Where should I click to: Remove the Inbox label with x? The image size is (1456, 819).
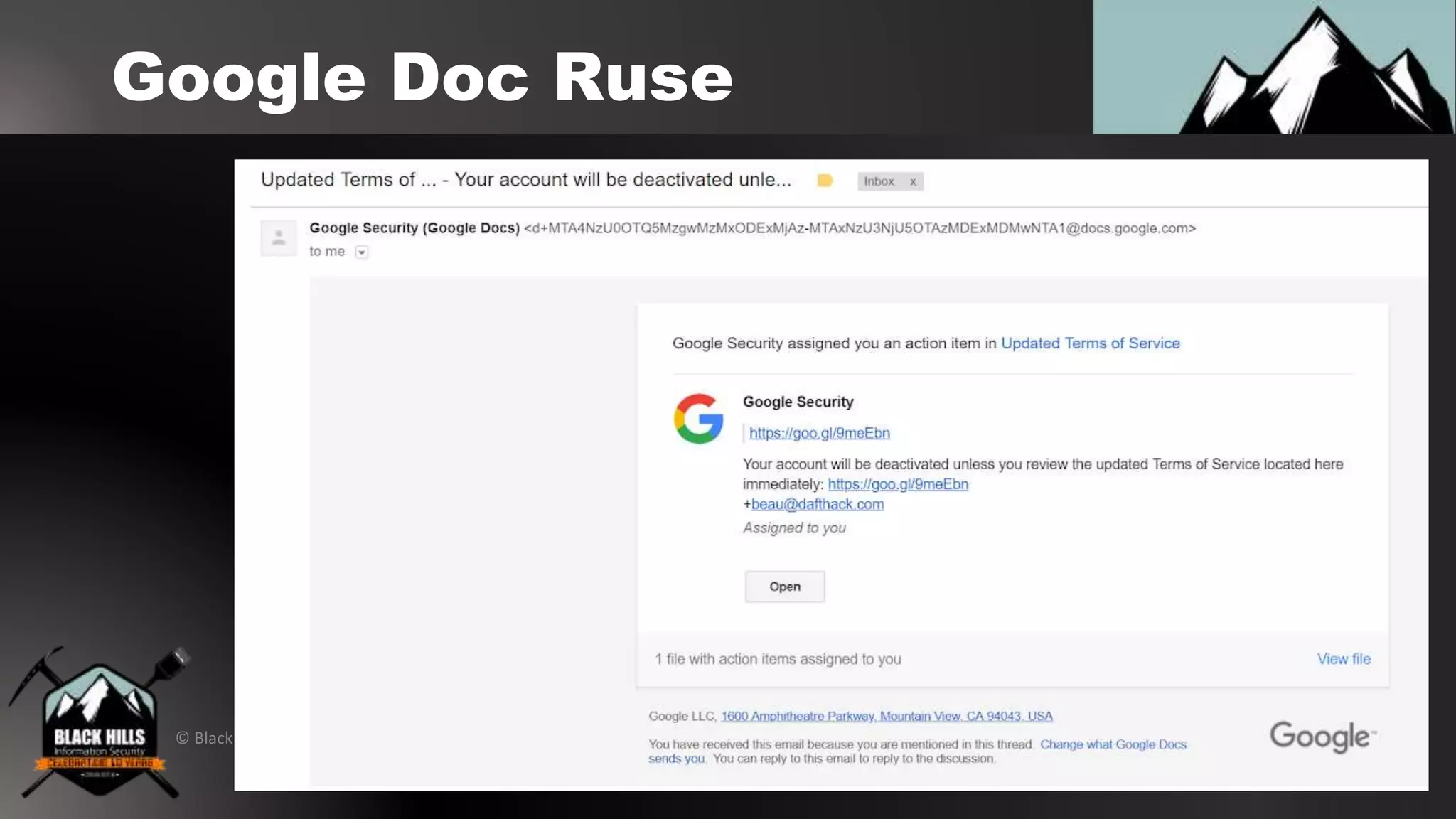coord(913,181)
